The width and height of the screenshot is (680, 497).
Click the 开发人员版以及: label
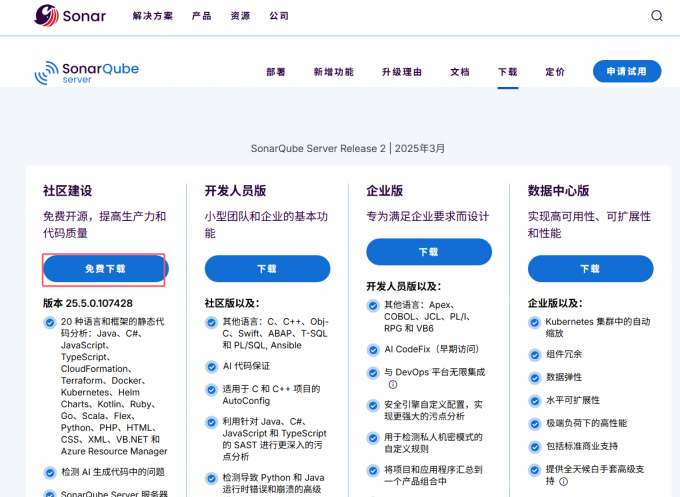(x=404, y=286)
